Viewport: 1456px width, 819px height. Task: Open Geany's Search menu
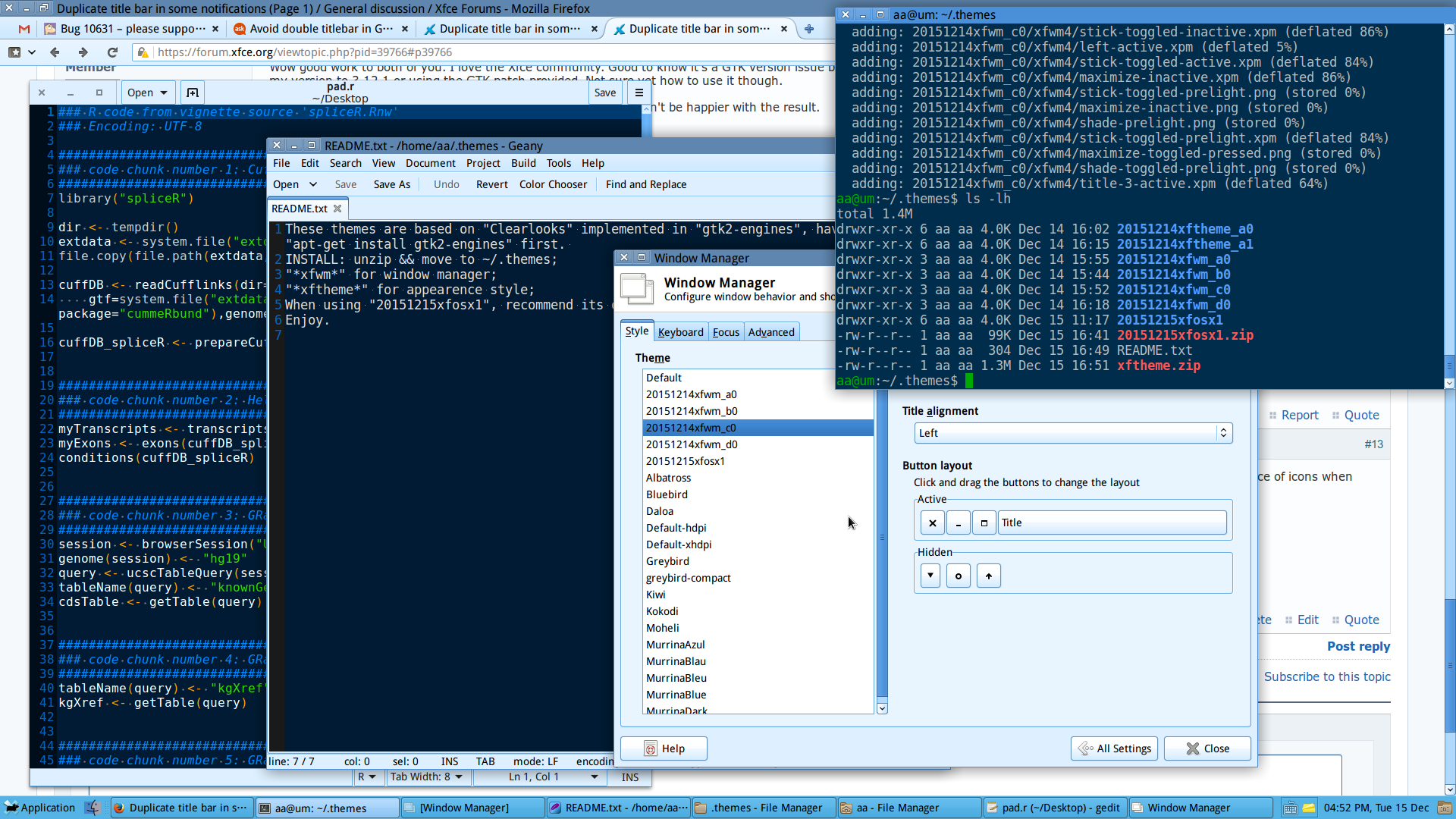click(x=345, y=163)
